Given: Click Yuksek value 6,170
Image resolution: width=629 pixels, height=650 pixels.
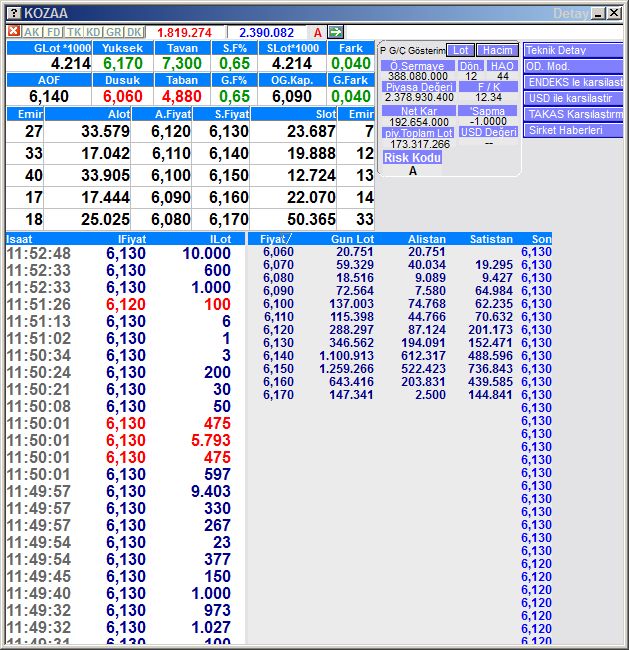Looking at the screenshot, I should 123,63.
